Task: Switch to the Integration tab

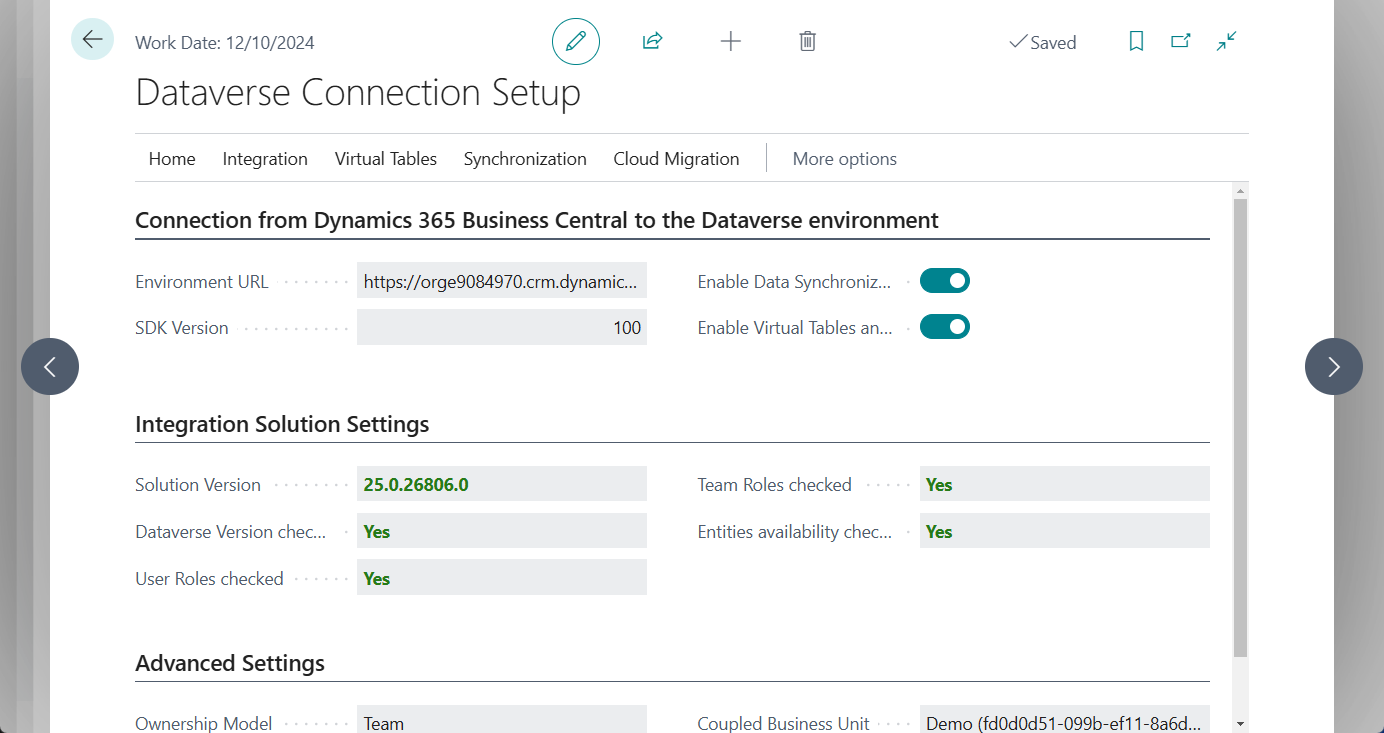Action: click(264, 158)
